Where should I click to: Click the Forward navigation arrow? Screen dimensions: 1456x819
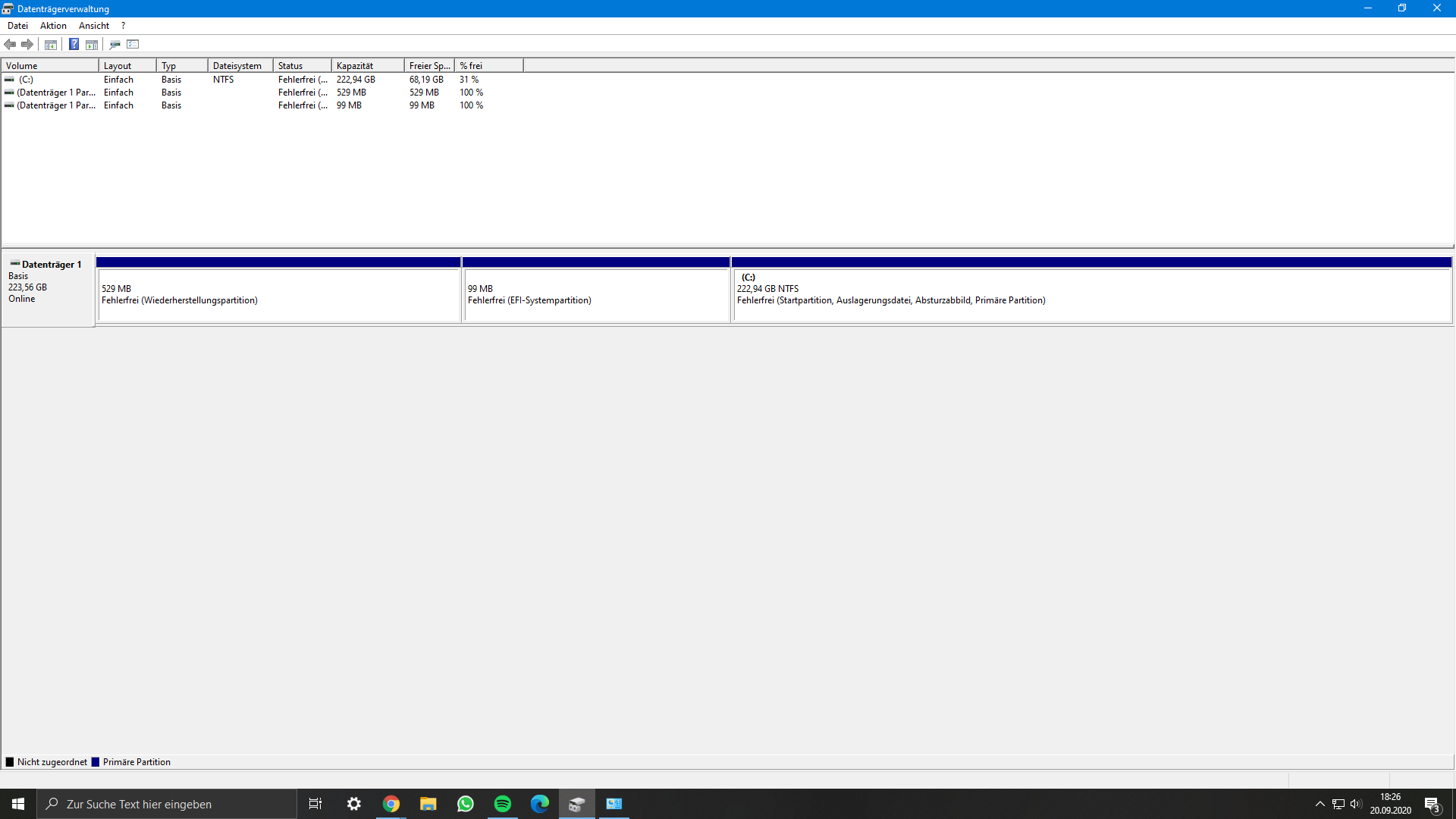pos(27,44)
